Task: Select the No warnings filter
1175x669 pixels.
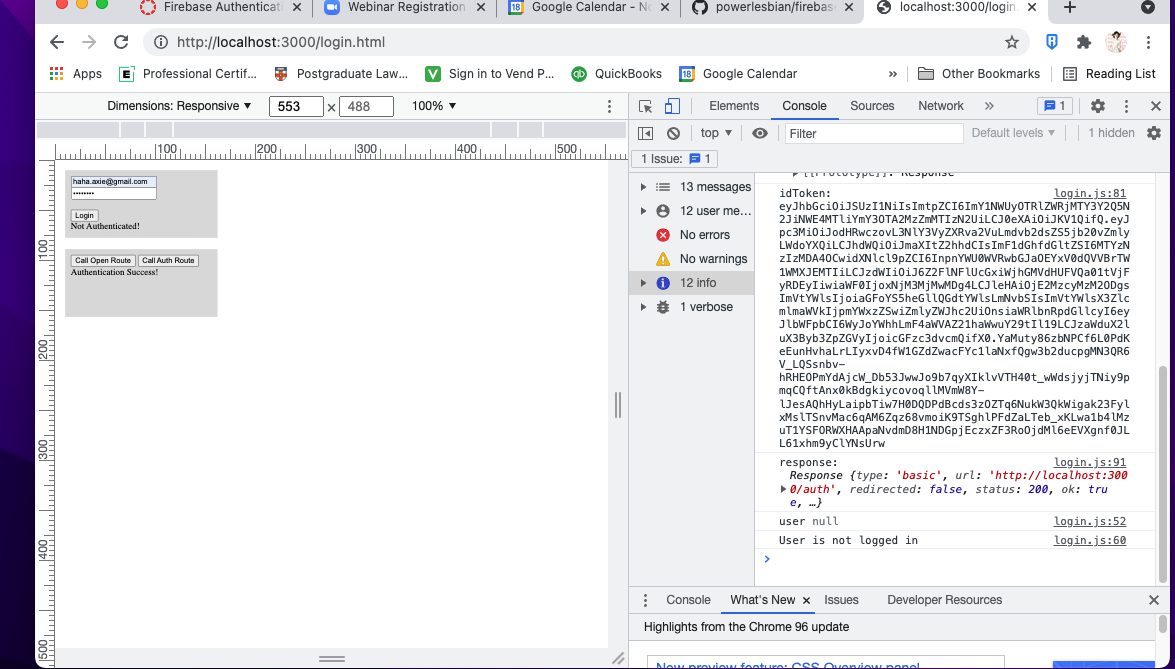Action: pyautogui.click(x=711, y=258)
